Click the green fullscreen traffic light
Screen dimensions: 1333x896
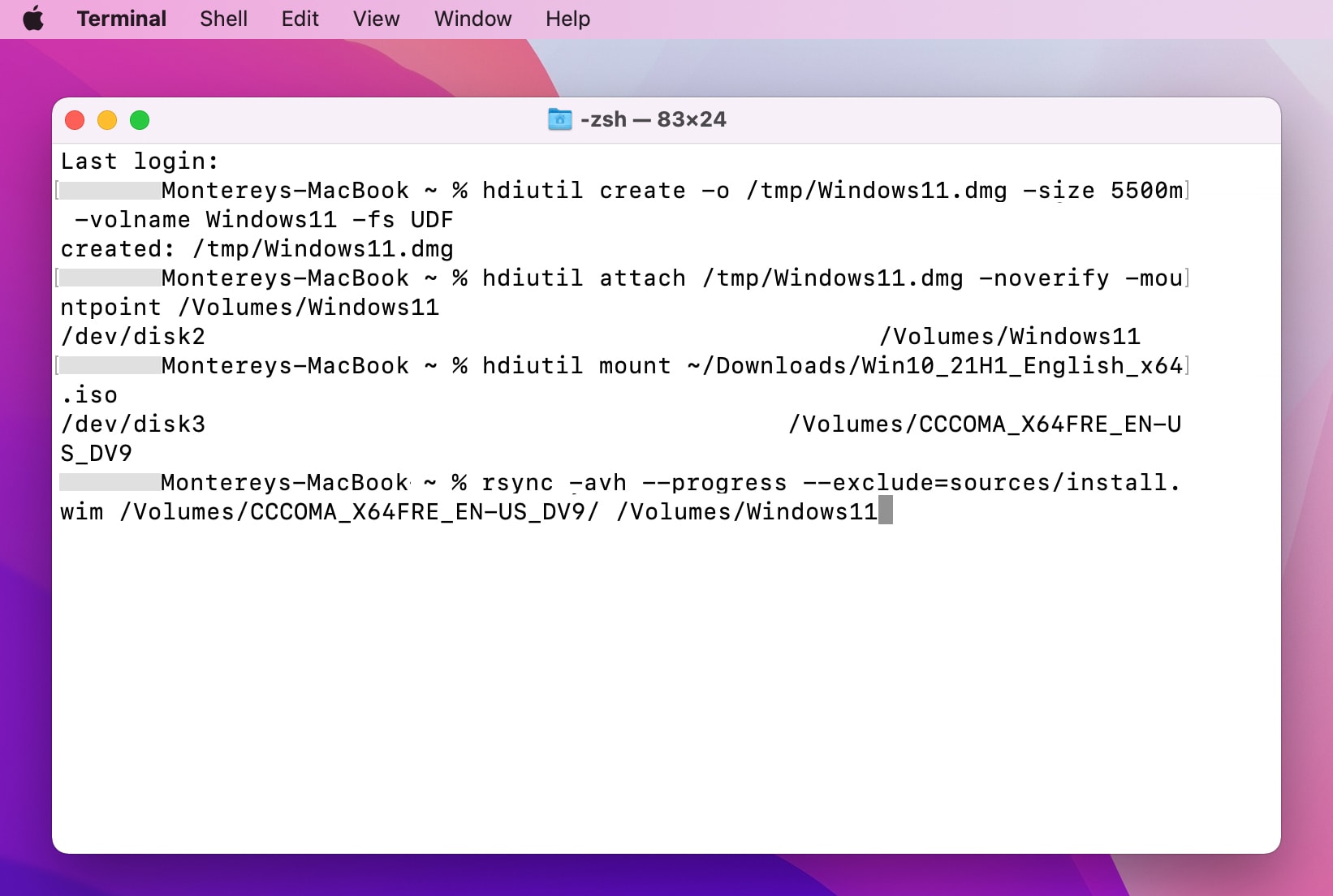(140, 120)
